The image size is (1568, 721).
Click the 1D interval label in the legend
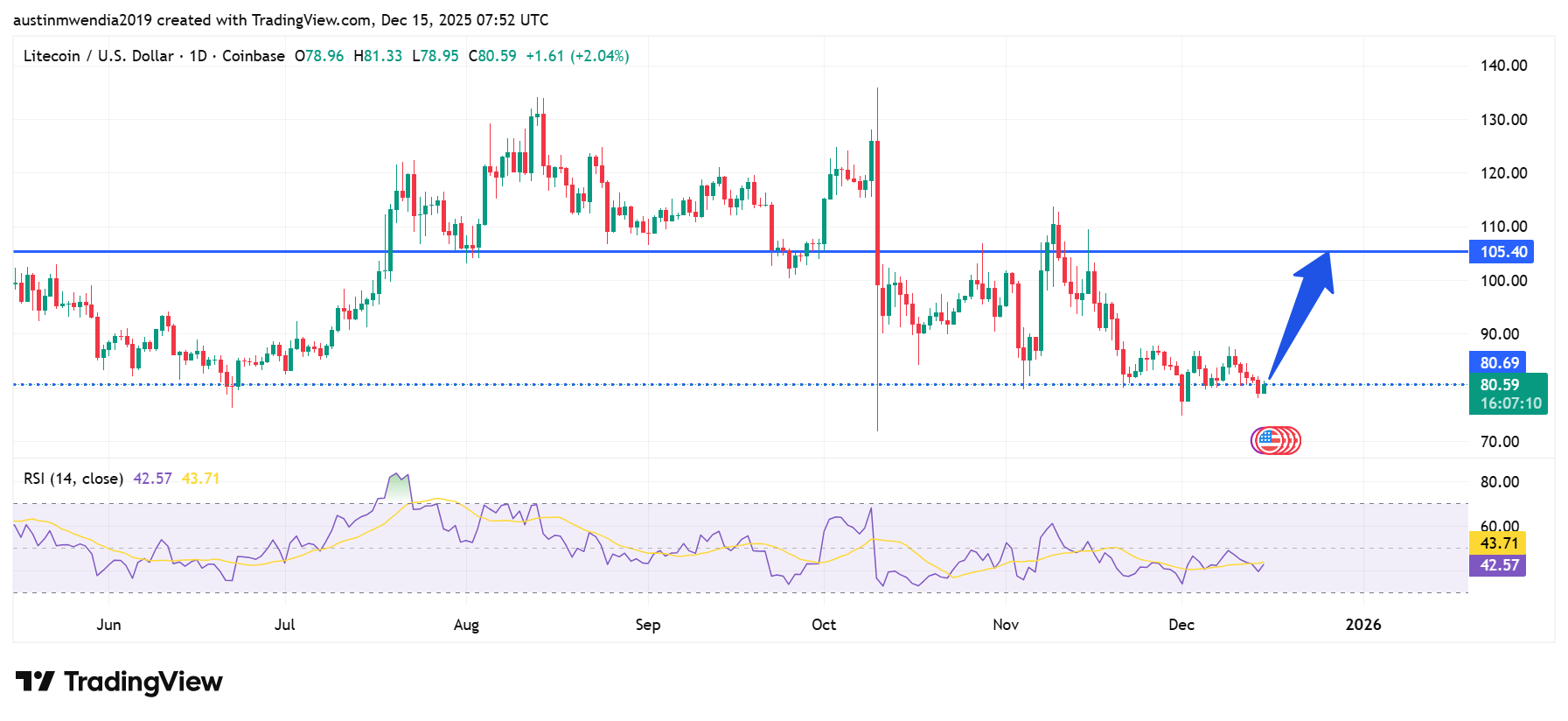199,56
